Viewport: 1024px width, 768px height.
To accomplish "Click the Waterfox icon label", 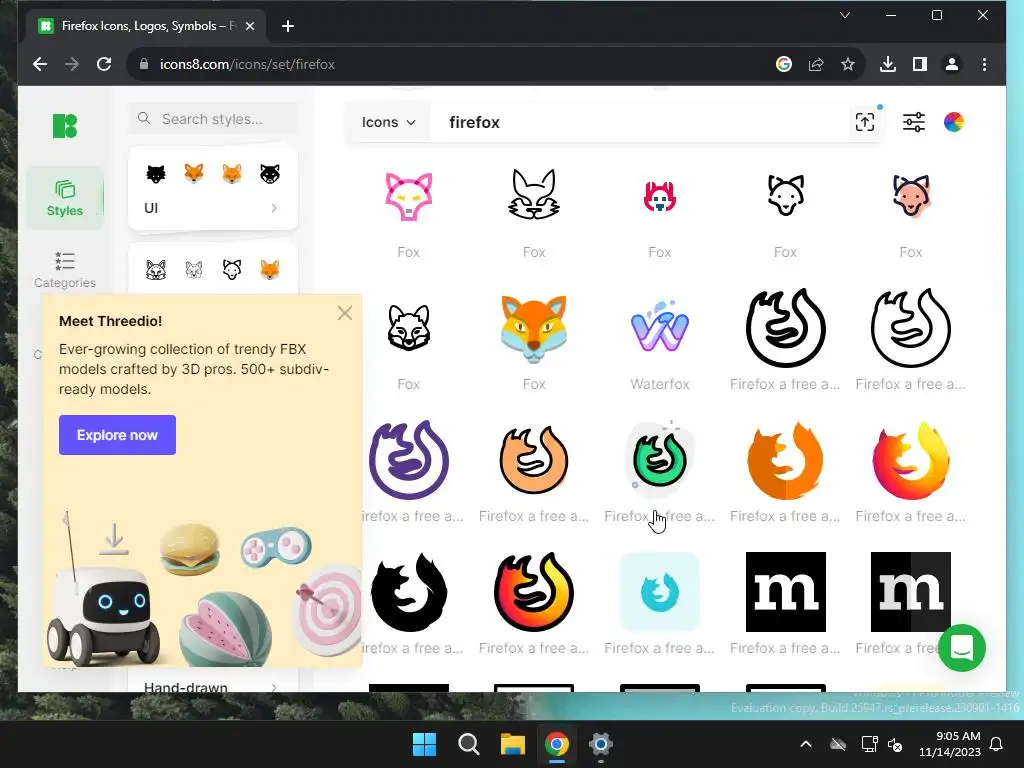I will (660, 384).
